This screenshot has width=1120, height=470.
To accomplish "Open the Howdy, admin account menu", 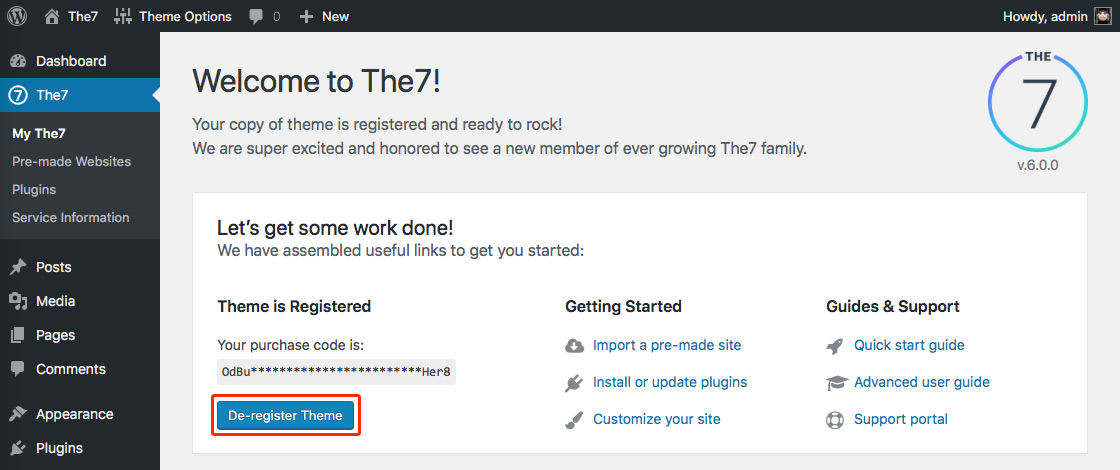I will click(1045, 16).
